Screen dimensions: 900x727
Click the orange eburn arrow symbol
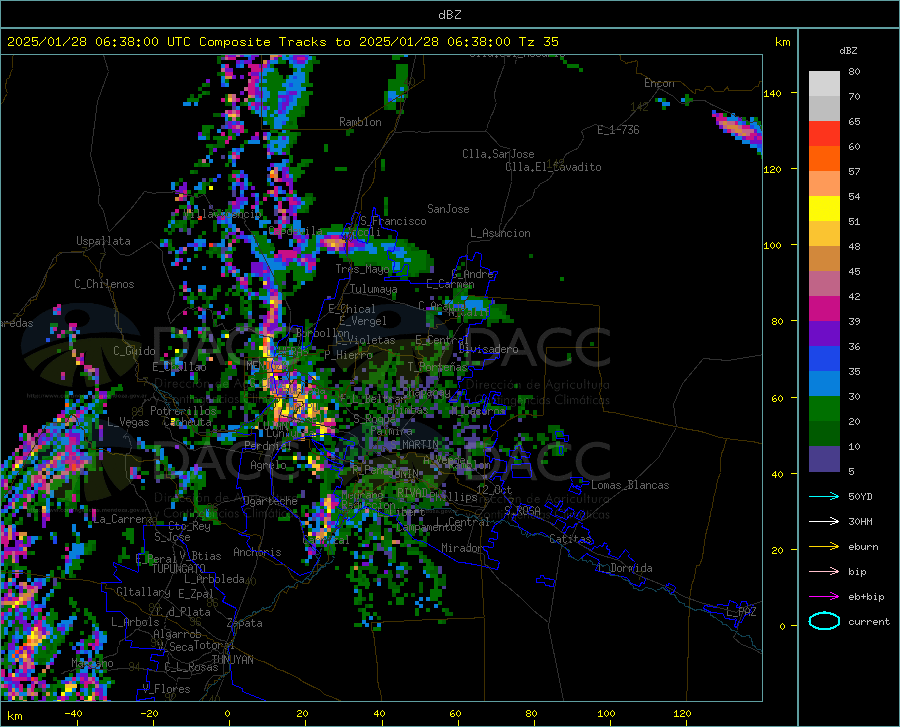[x=824, y=547]
